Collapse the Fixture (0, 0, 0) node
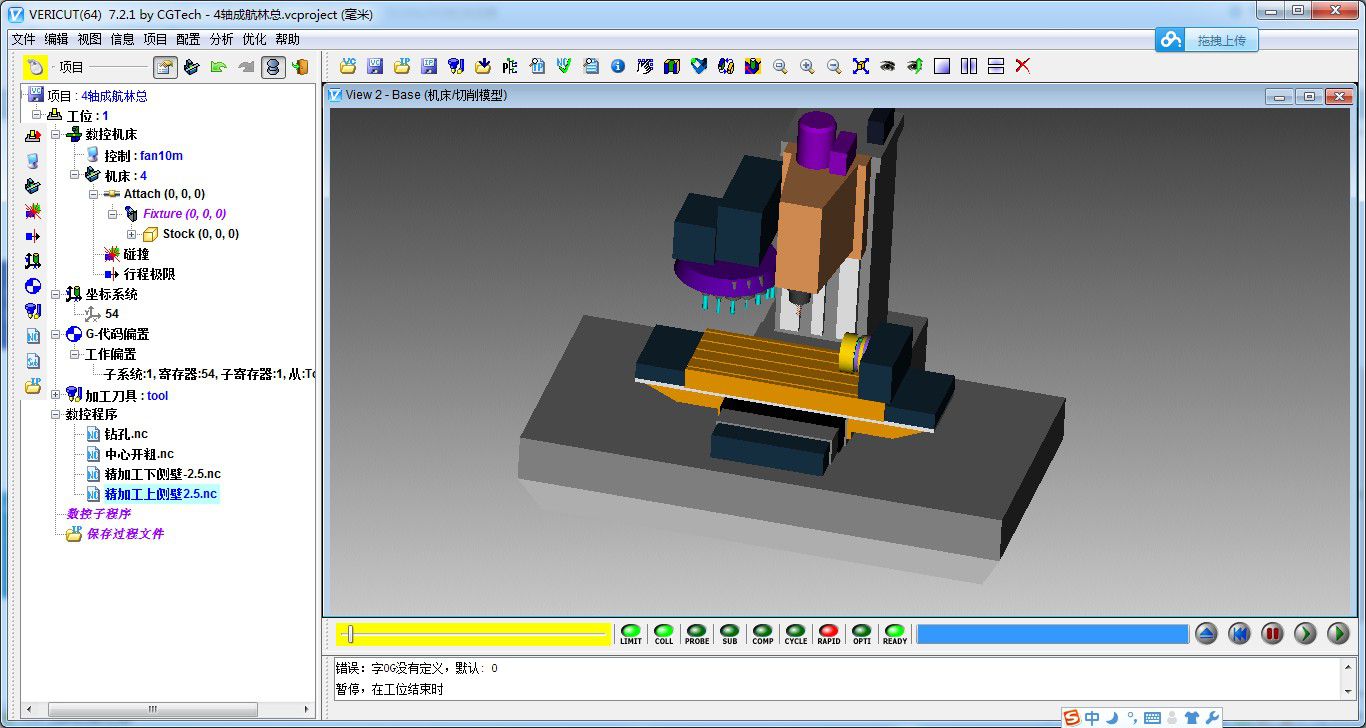This screenshot has height=728, width=1366. [113, 214]
